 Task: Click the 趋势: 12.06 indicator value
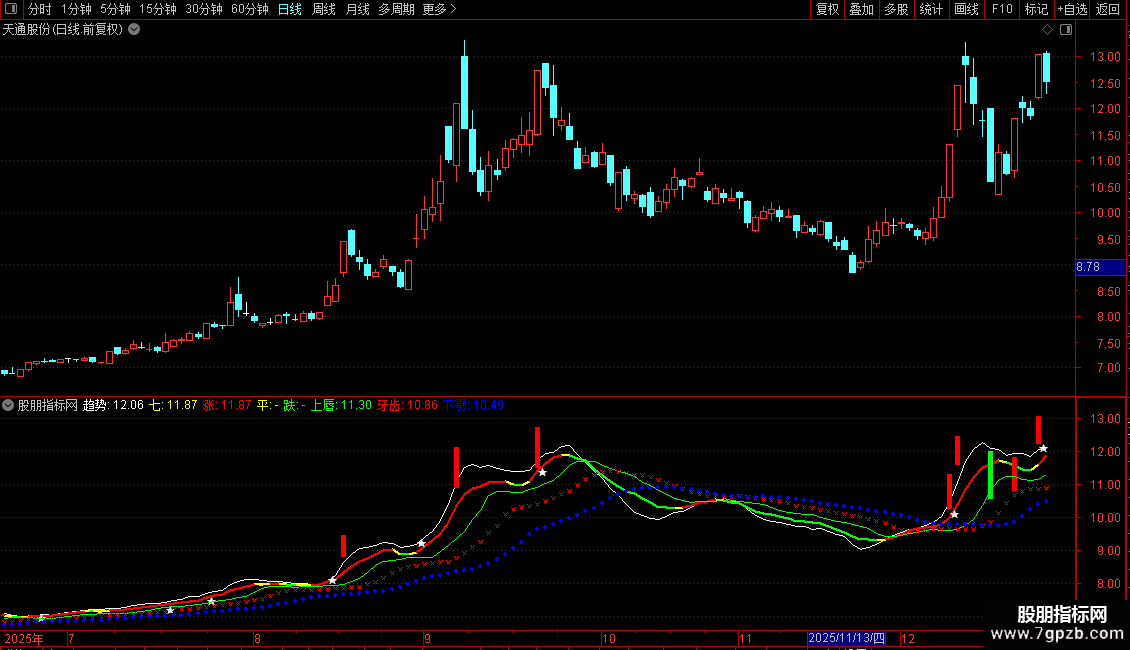click(x=113, y=405)
